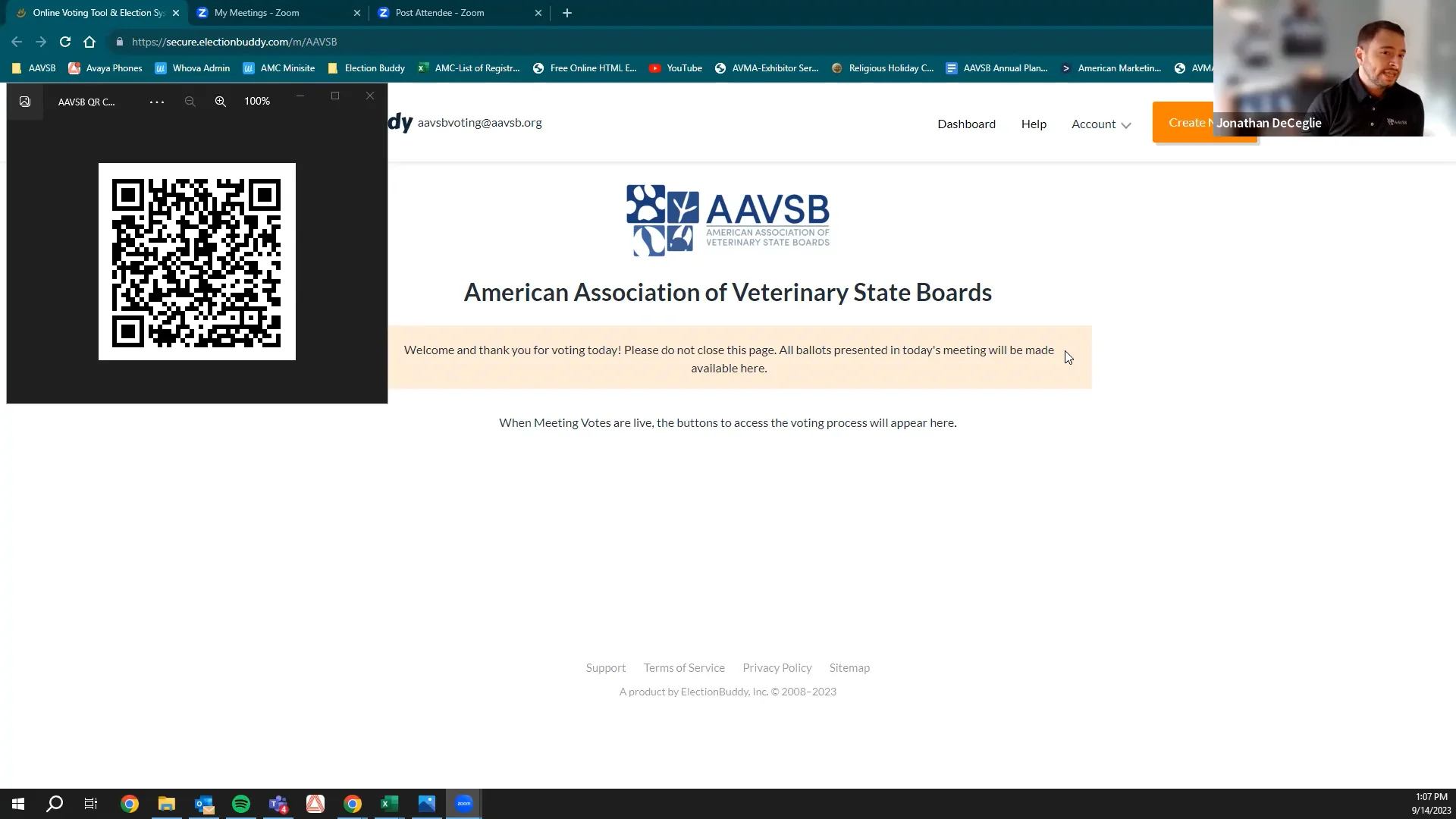Open Microsoft Teams from the taskbar
The width and height of the screenshot is (1456, 819).
coord(278,803)
